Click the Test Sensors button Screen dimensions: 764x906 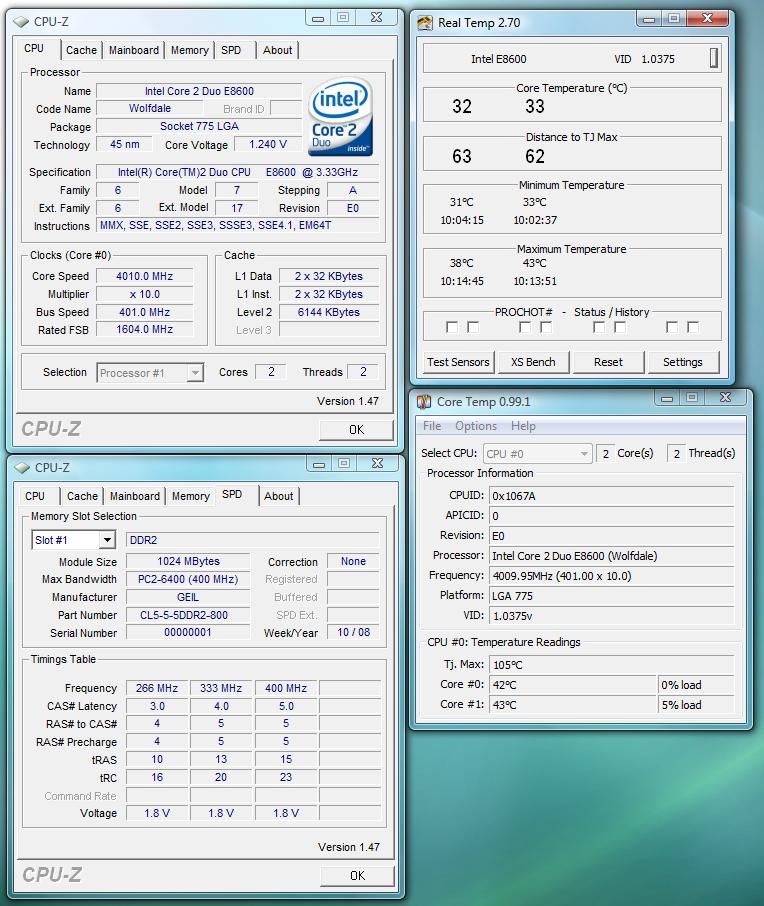click(x=458, y=362)
